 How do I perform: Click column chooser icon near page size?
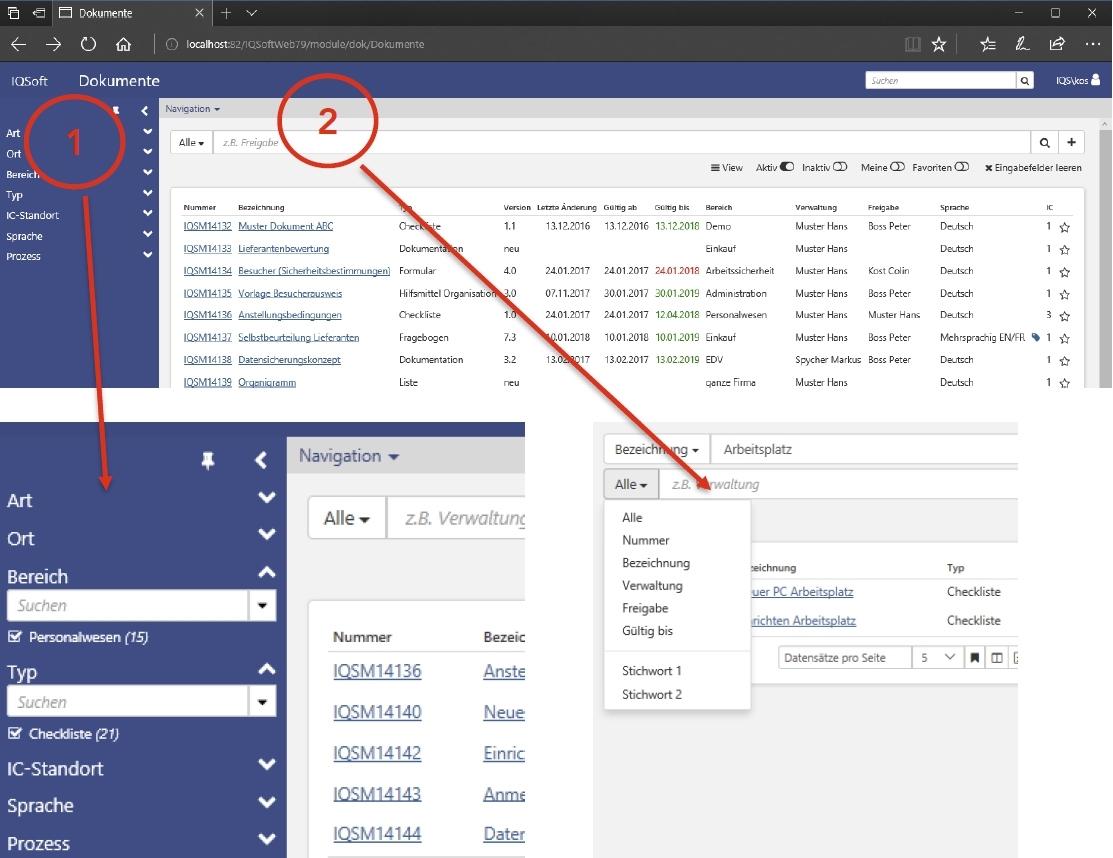(997, 658)
